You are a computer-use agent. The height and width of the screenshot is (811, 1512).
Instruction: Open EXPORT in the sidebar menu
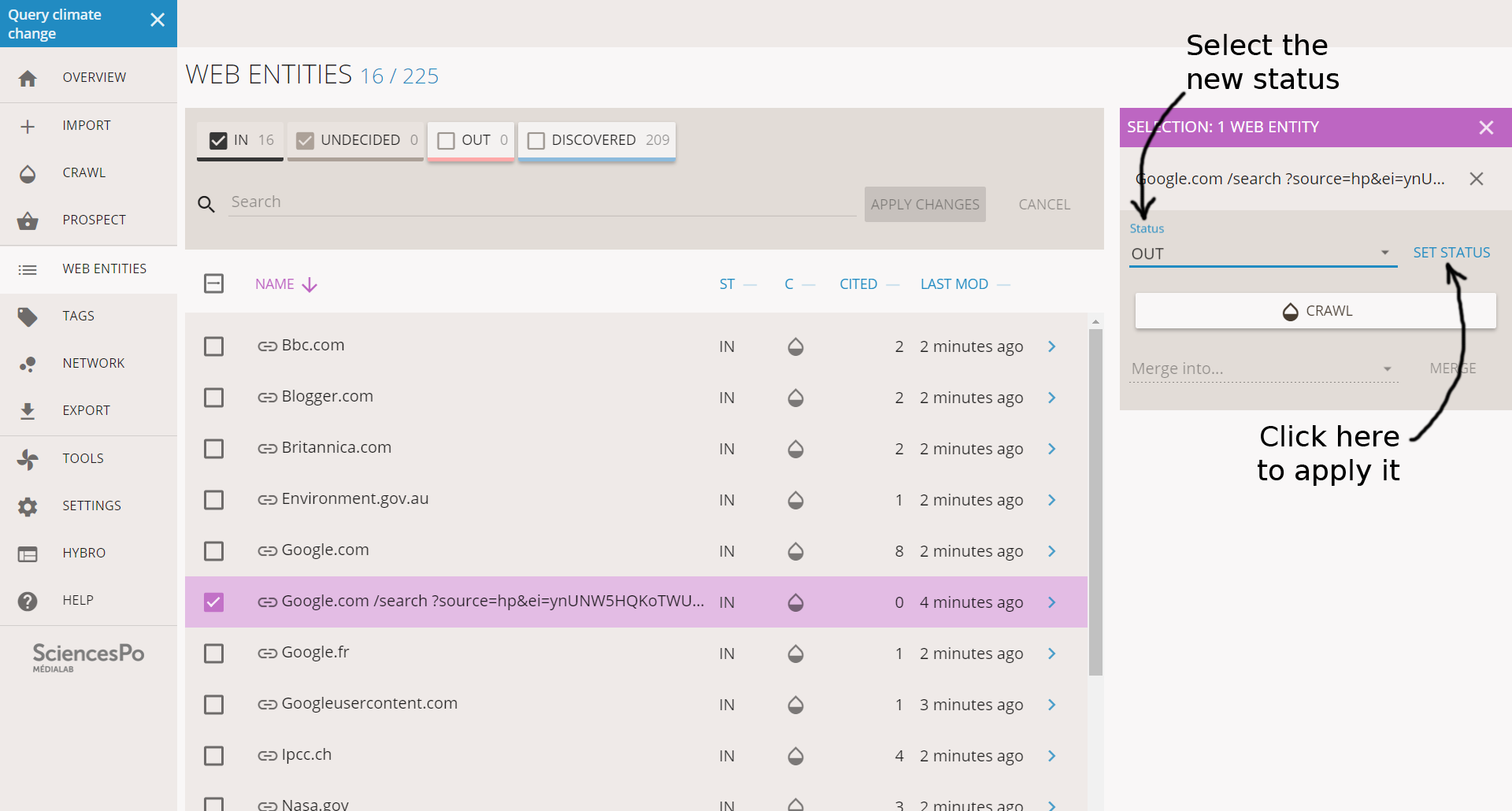point(88,411)
